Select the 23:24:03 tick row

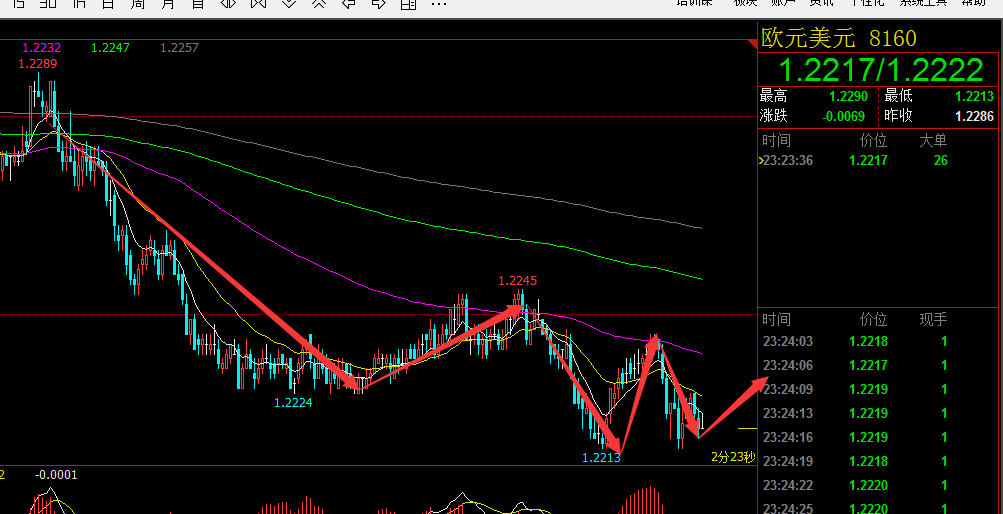pyautogui.click(x=880, y=341)
